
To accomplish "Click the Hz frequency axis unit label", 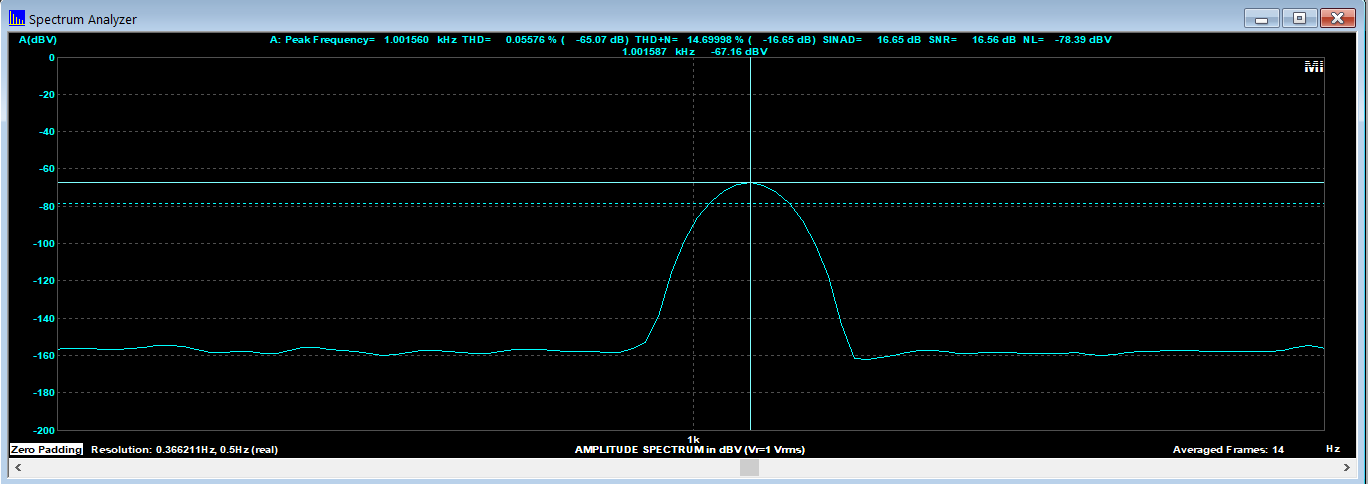I will tap(1332, 449).
